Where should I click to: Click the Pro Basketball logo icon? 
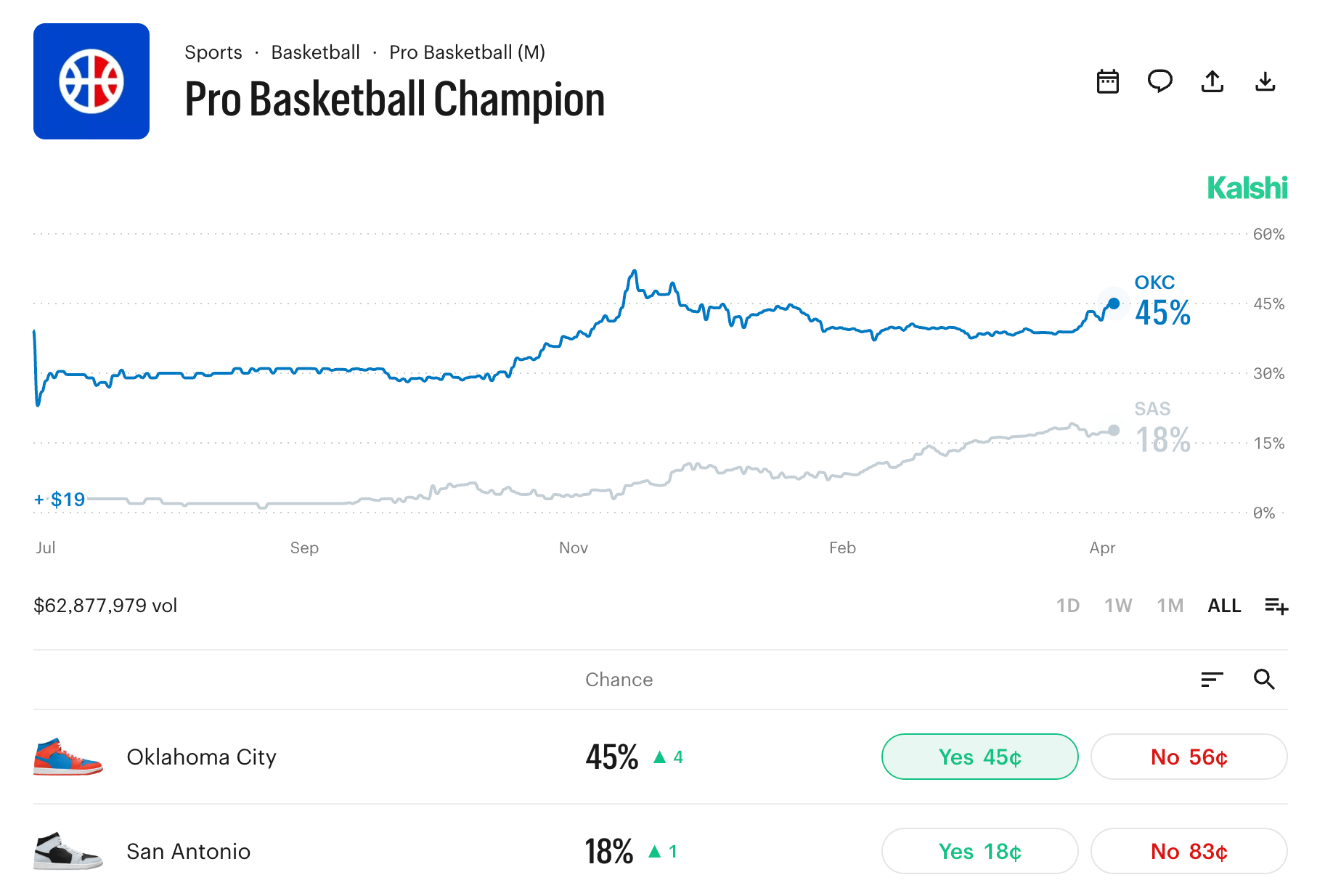point(91,81)
